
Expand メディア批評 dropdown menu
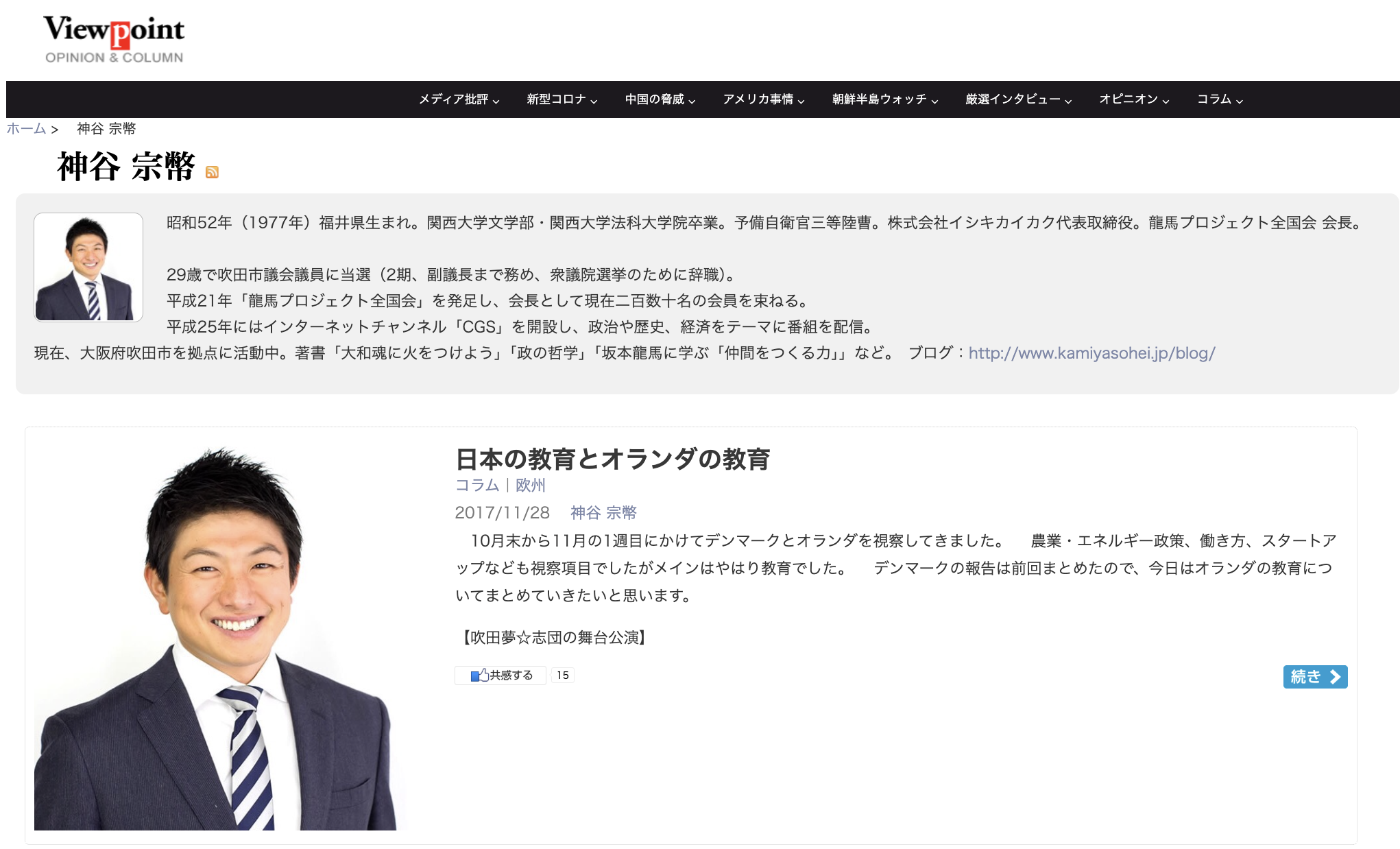pos(459,99)
